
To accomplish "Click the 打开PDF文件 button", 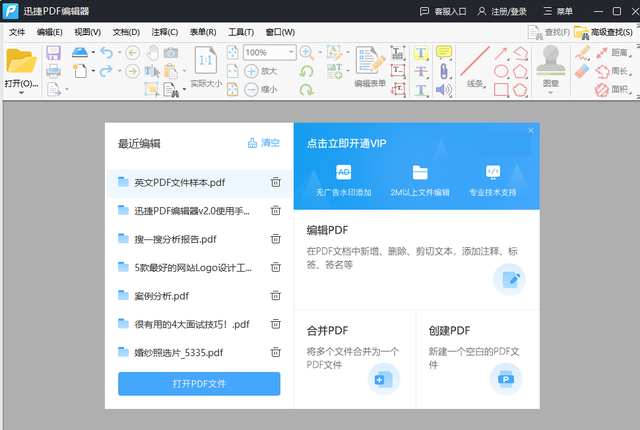I will click(x=199, y=383).
